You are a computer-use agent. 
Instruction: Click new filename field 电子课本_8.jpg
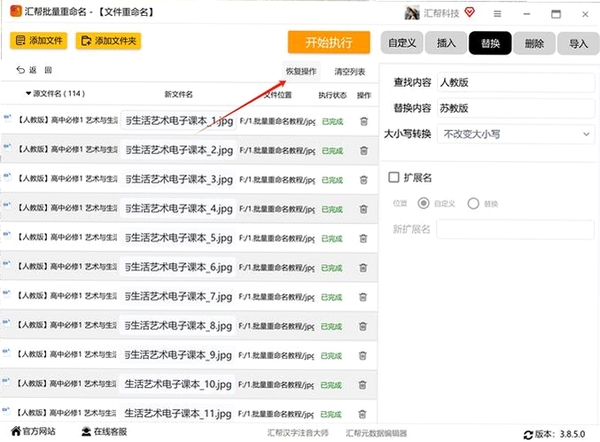178,326
